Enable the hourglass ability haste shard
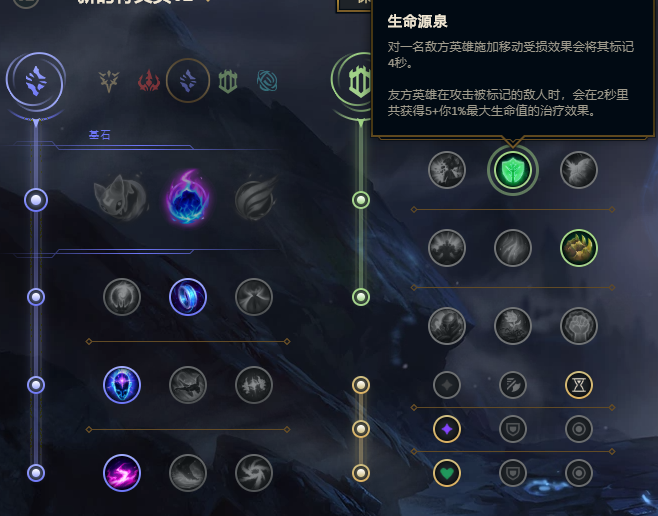 (x=579, y=385)
